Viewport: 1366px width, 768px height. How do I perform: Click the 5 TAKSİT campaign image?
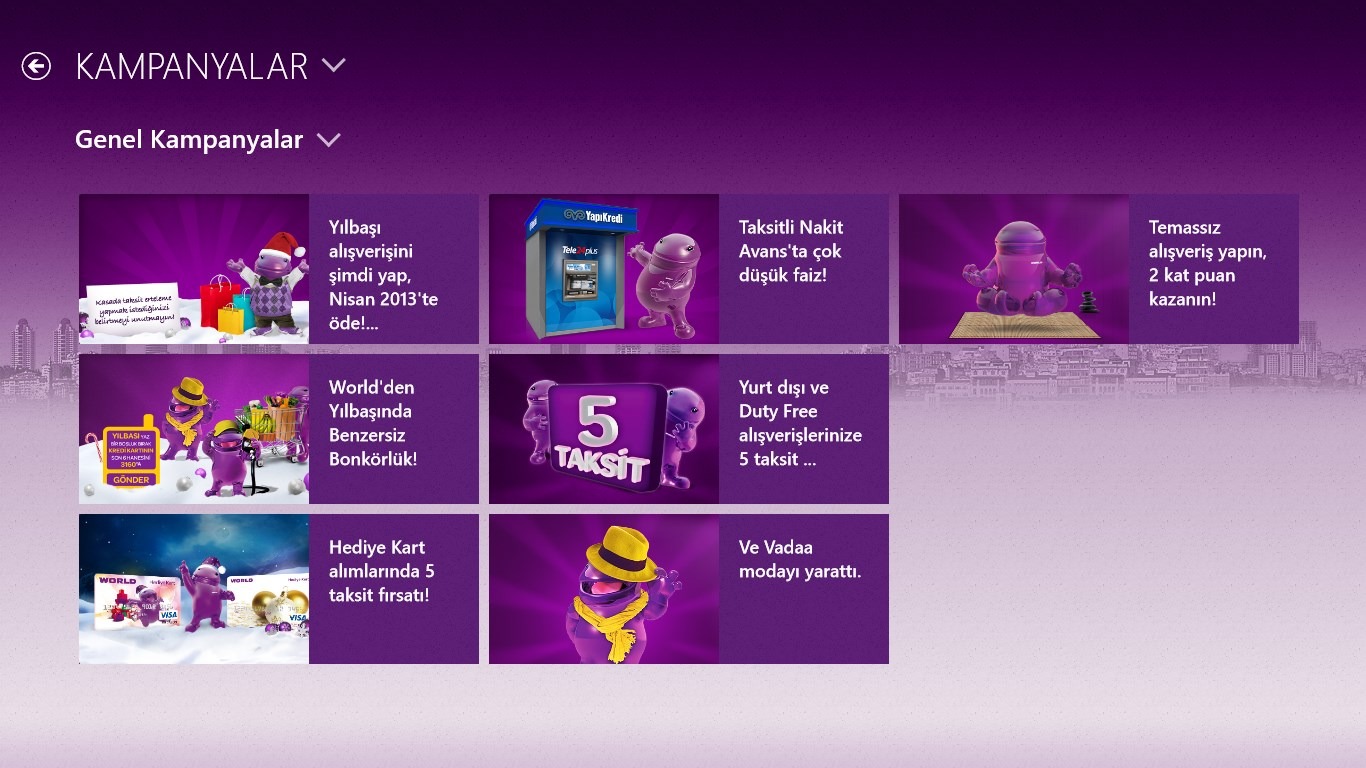[604, 429]
